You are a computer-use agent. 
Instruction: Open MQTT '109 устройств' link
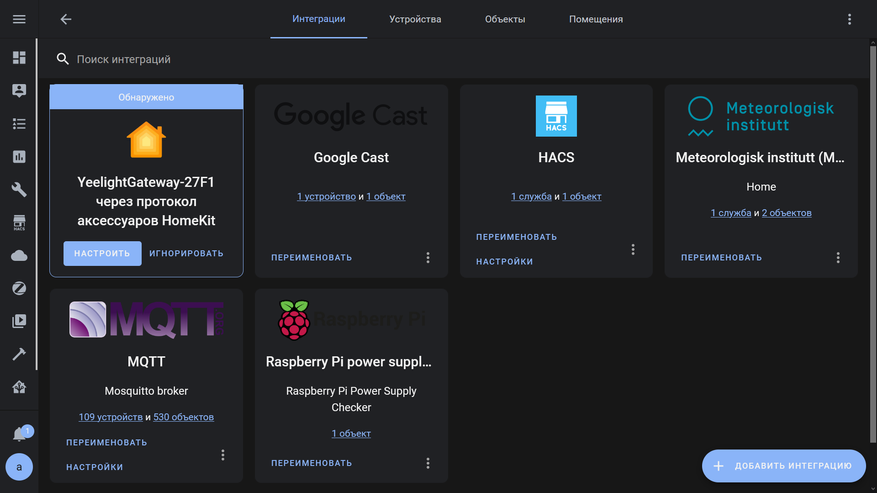pos(111,417)
